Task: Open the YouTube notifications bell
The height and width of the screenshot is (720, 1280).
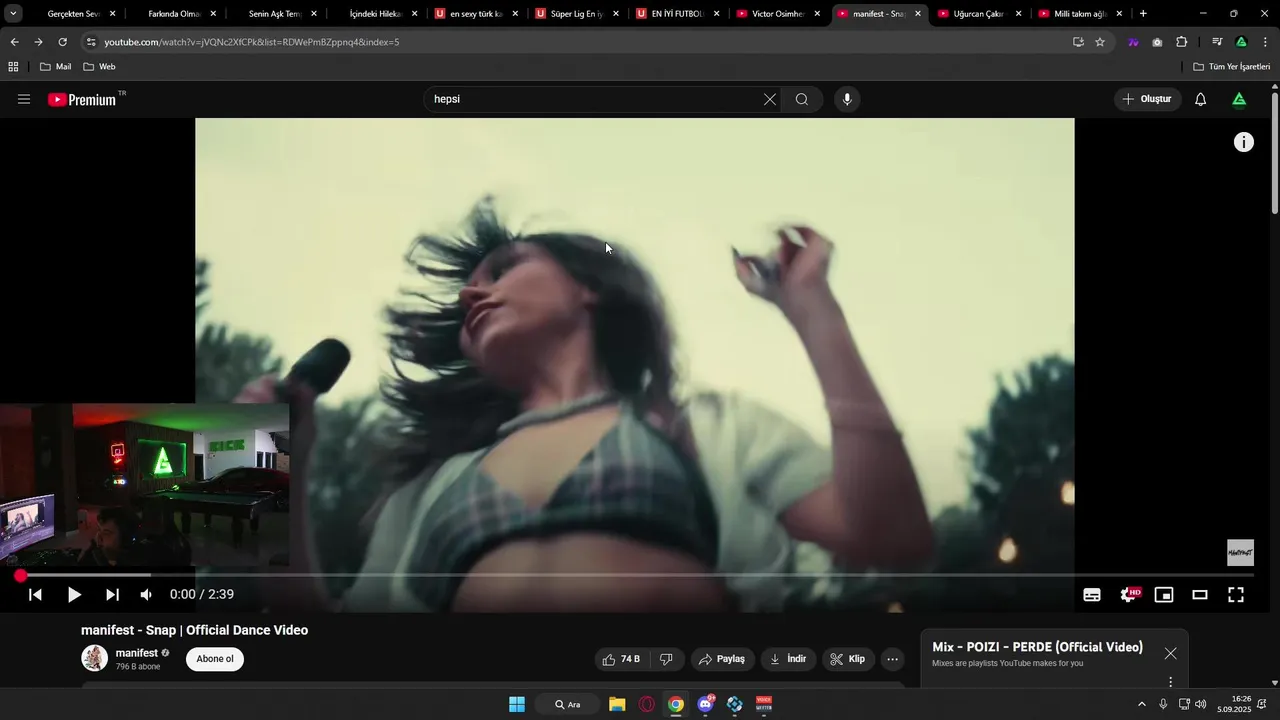Action: 1201,99
